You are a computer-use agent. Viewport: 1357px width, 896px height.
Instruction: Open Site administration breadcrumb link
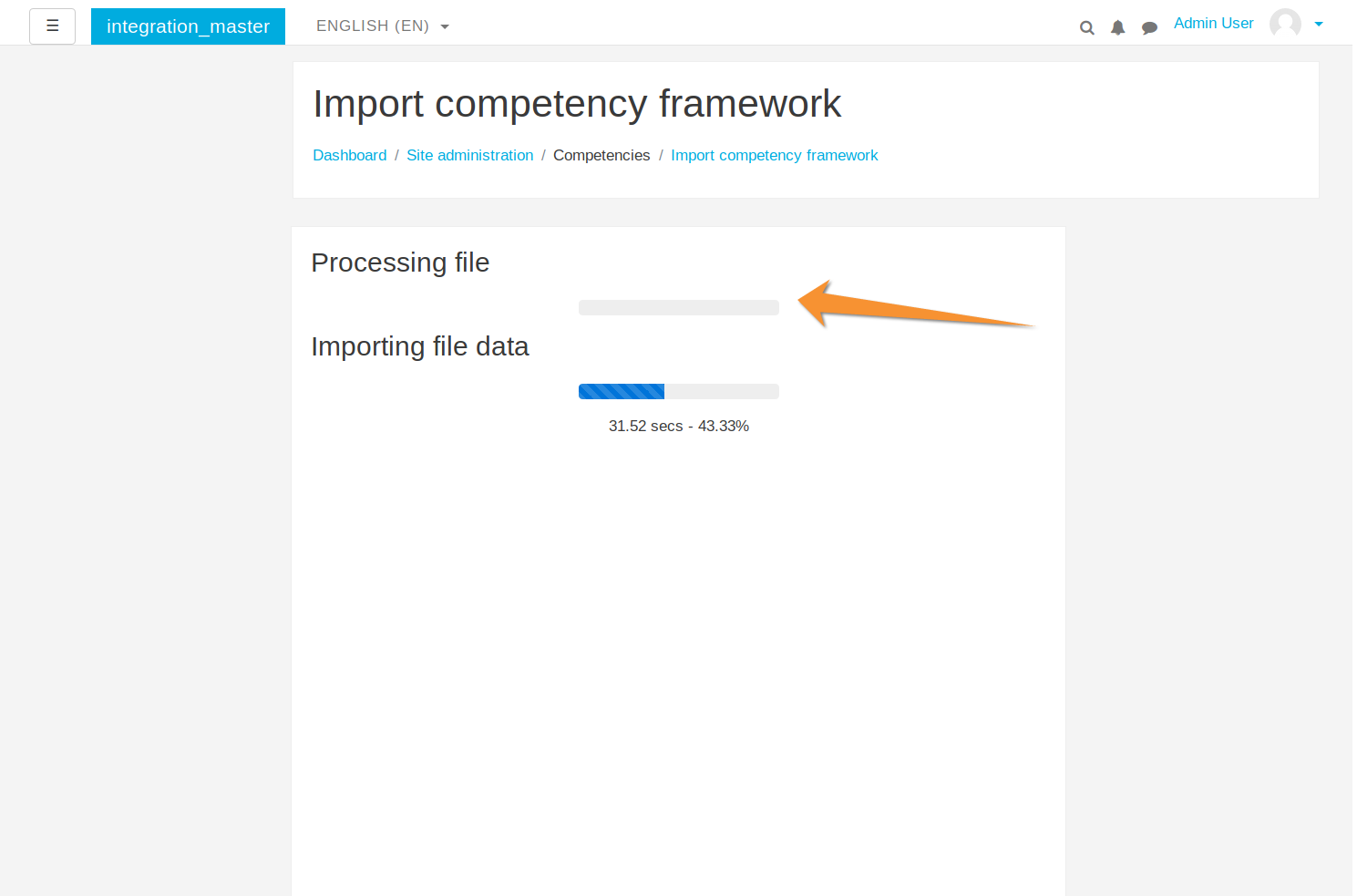[x=470, y=155]
